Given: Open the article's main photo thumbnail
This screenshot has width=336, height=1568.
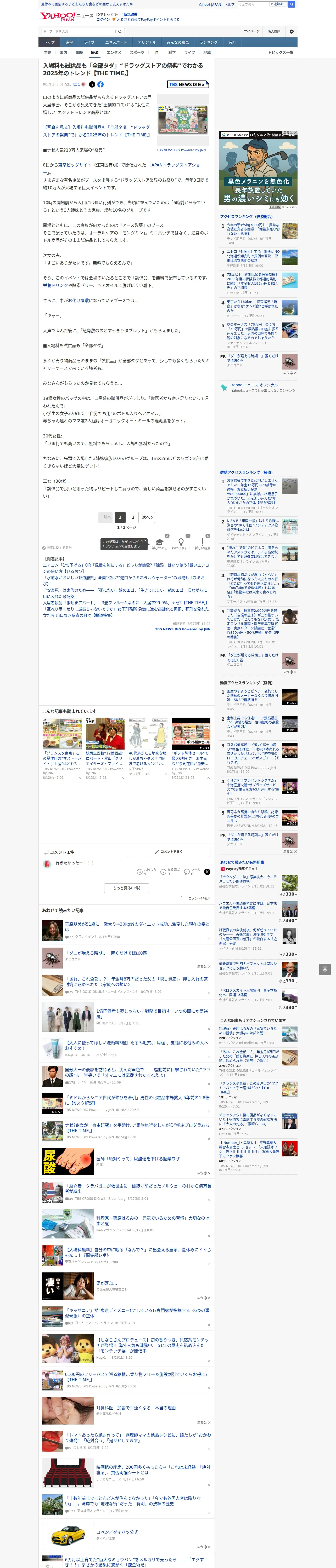Looking at the screenshot, I should 182,119.
